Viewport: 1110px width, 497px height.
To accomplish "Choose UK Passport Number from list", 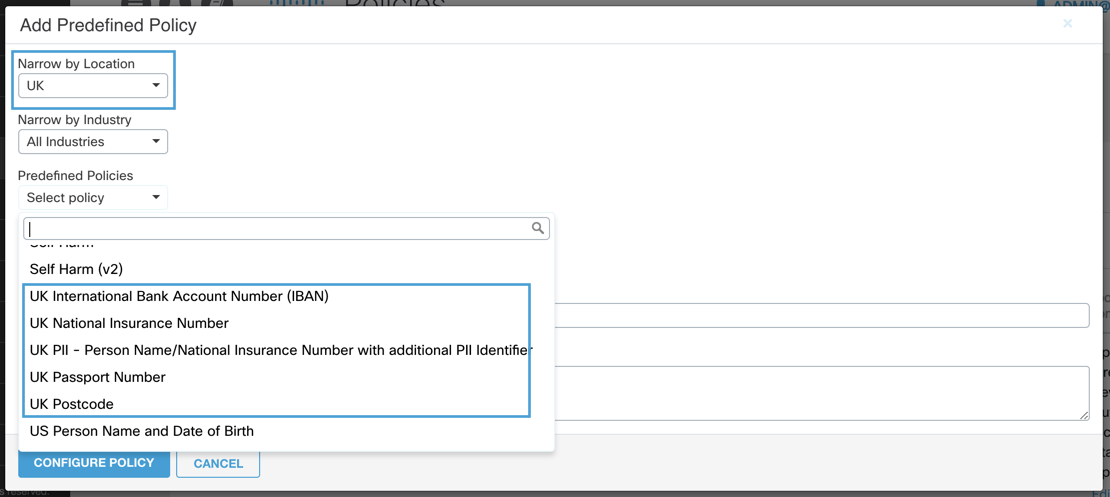I will click(x=98, y=377).
